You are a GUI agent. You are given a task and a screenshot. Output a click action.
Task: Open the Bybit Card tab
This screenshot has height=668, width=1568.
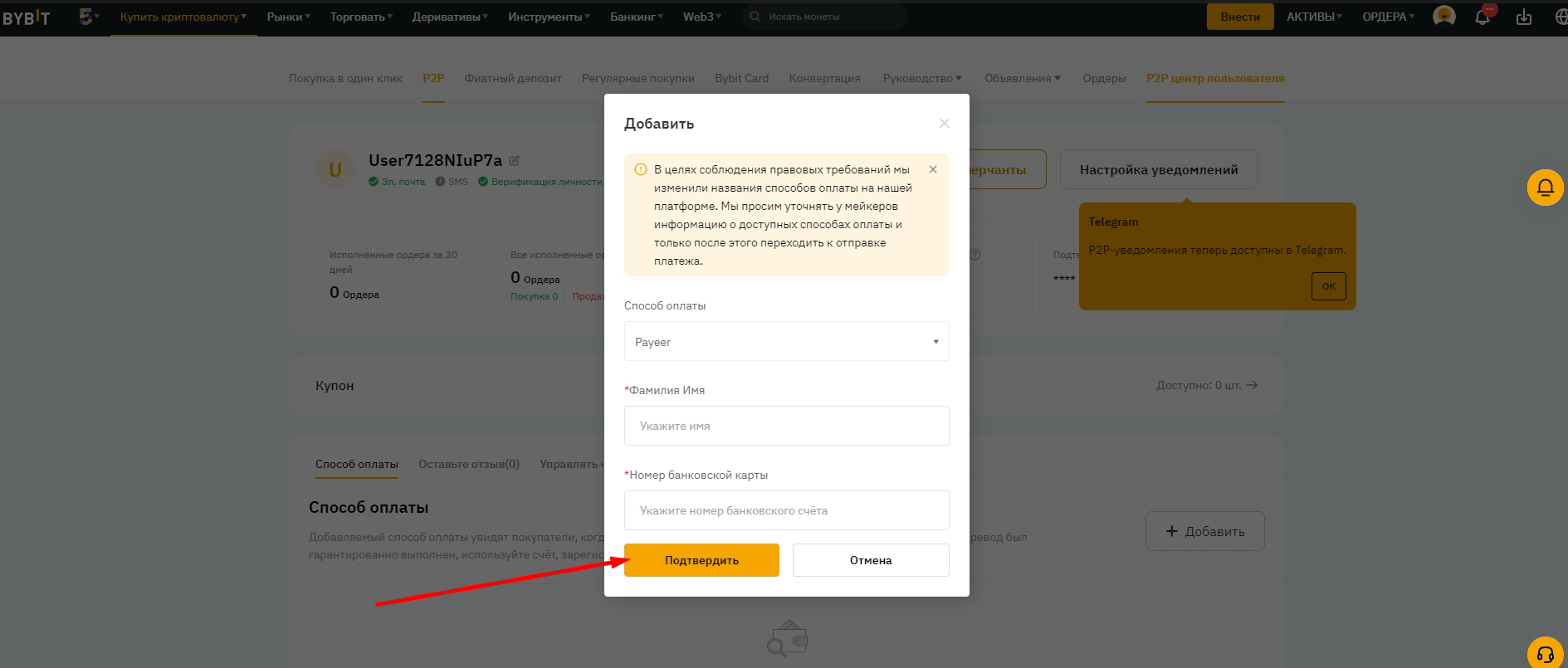pyautogui.click(x=742, y=78)
